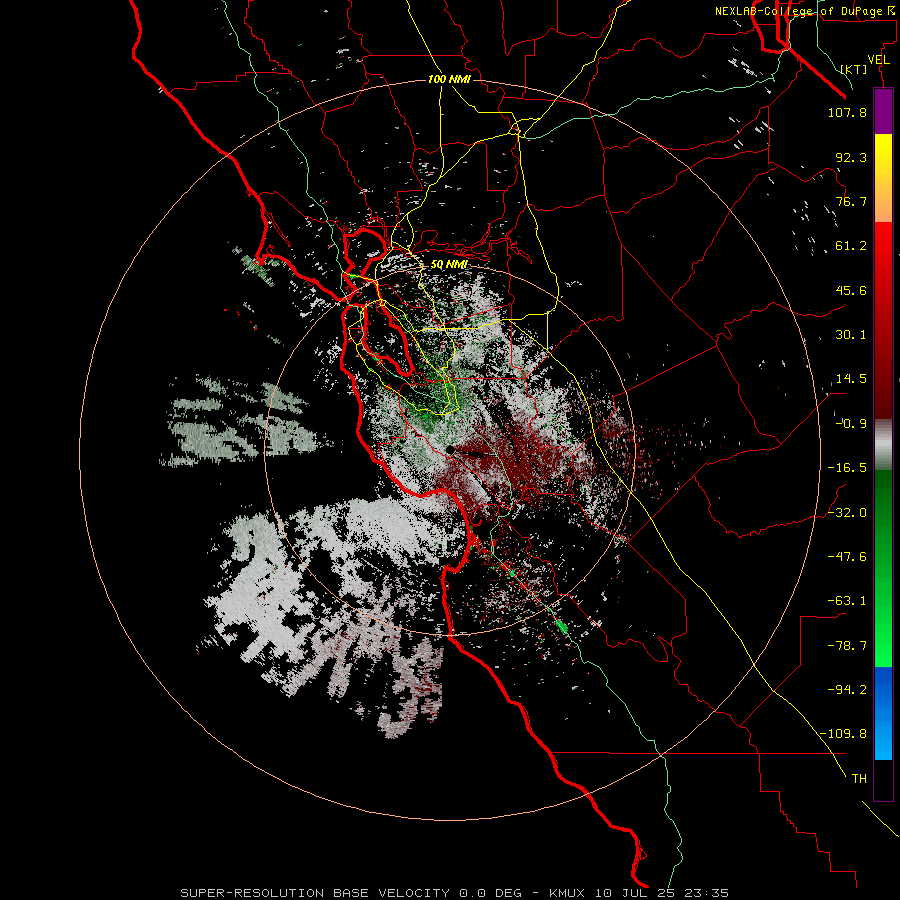The width and height of the screenshot is (900, 900).
Task: Select the 50 NMI range ring label
Action: click(449, 265)
